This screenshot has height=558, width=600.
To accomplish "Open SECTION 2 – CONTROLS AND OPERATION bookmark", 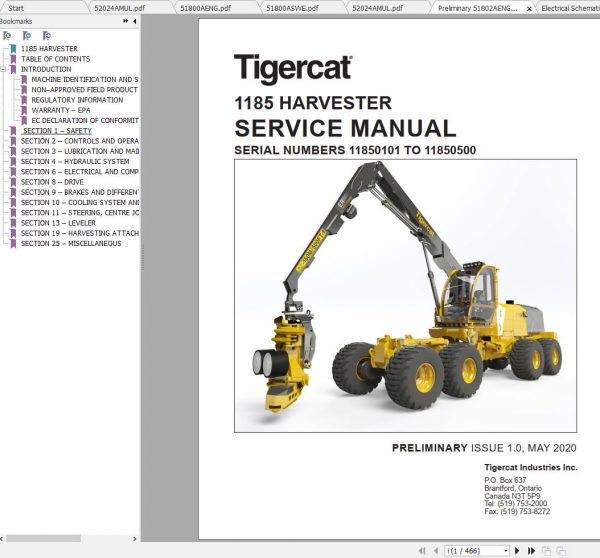I will tap(80, 141).
